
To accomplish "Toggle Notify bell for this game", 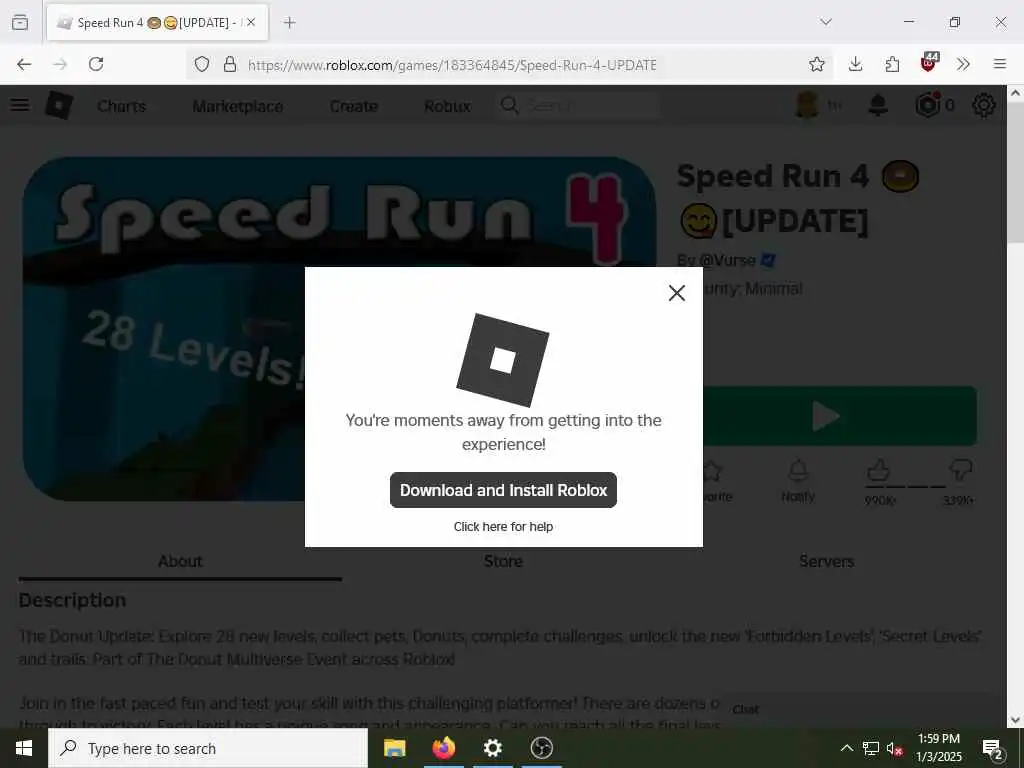I will [x=798, y=480].
